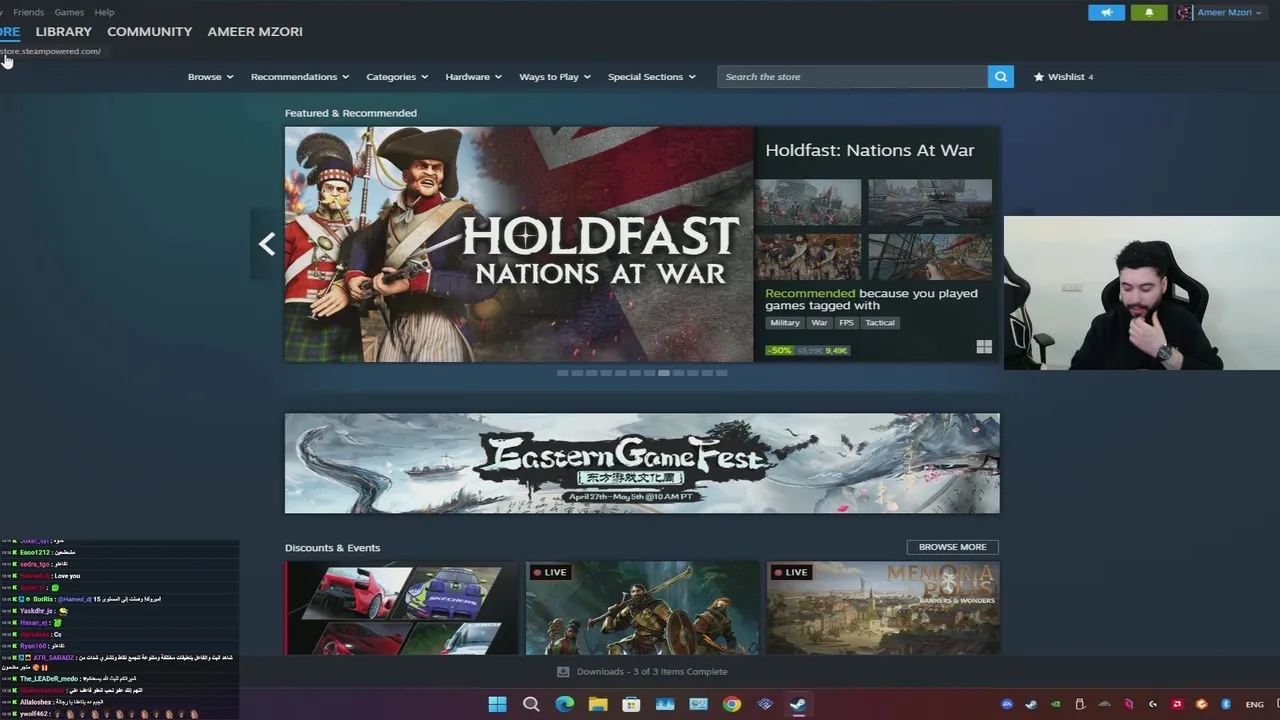The image size is (1280, 720).
Task: Open taskbar Search
Action: coord(531,704)
